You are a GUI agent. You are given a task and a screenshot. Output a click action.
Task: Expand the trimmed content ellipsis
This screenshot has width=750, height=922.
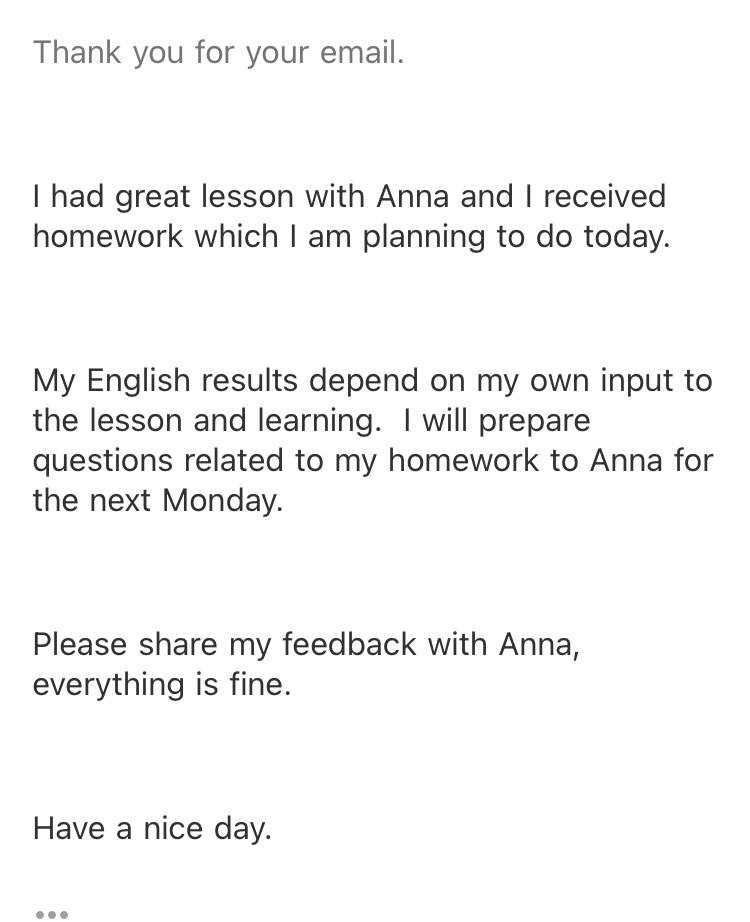pos(51,913)
